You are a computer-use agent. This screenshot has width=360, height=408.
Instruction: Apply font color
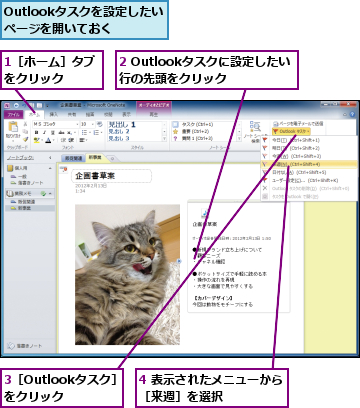point(49,140)
